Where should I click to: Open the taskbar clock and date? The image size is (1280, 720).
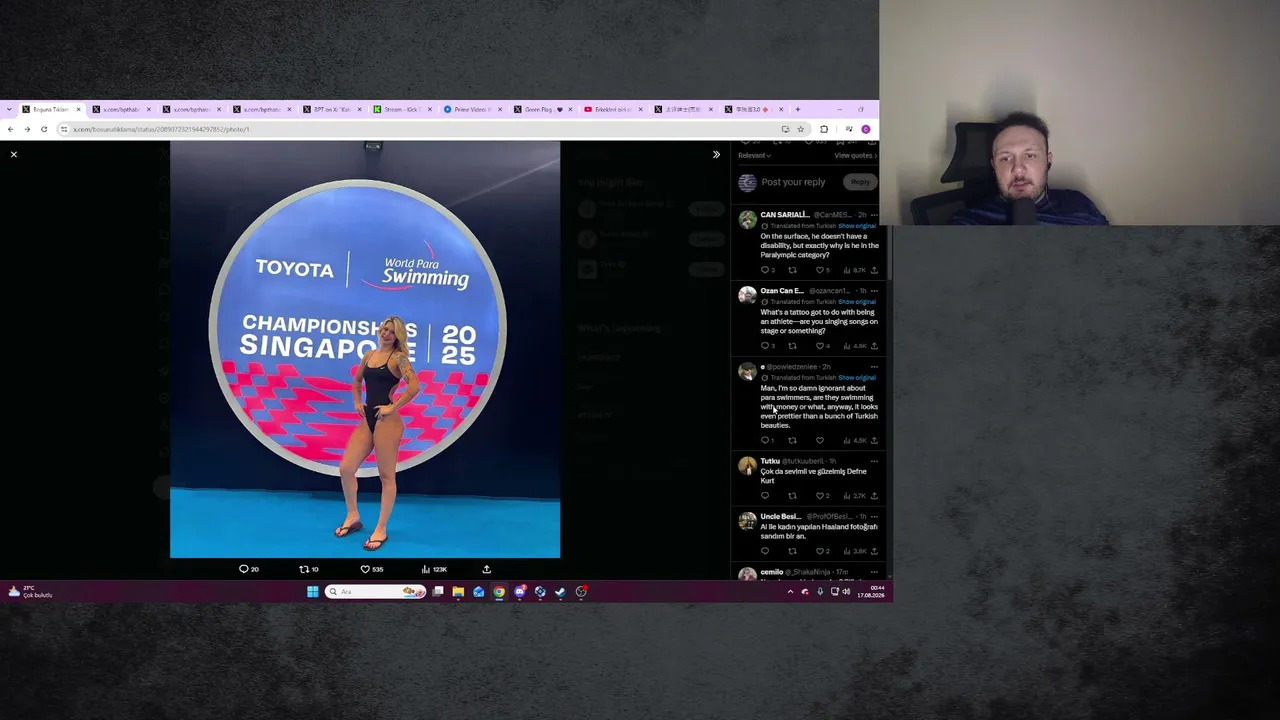point(871,592)
